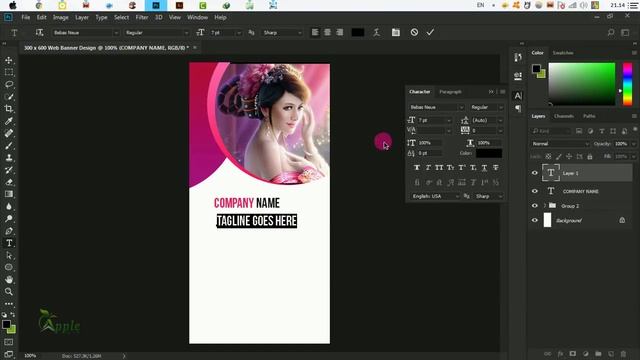
Task: Click the Apple menu in macOS bar
Action: [13, 5]
